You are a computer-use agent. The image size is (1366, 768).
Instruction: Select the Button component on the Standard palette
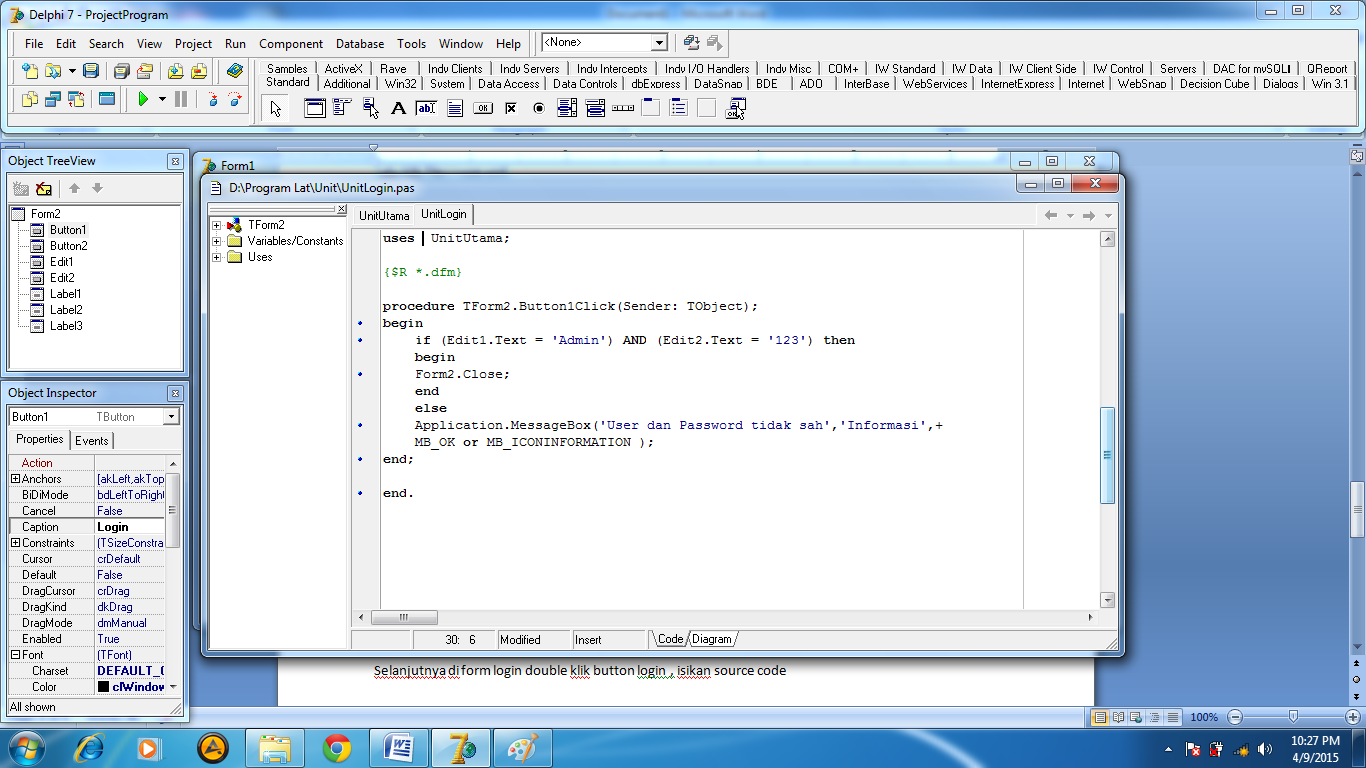click(483, 108)
